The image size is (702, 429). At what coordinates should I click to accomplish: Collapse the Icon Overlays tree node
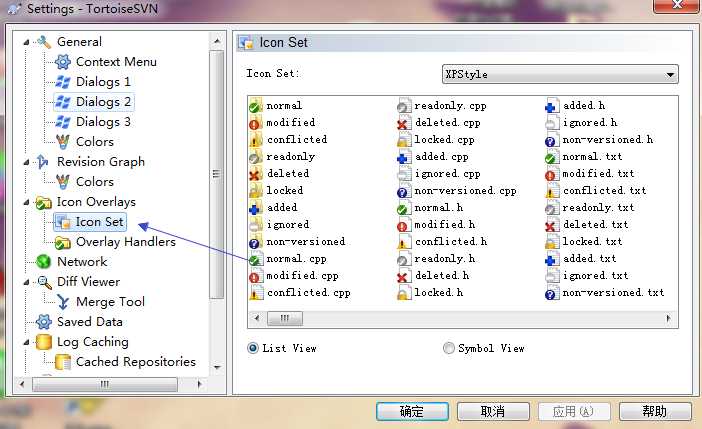(26, 202)
